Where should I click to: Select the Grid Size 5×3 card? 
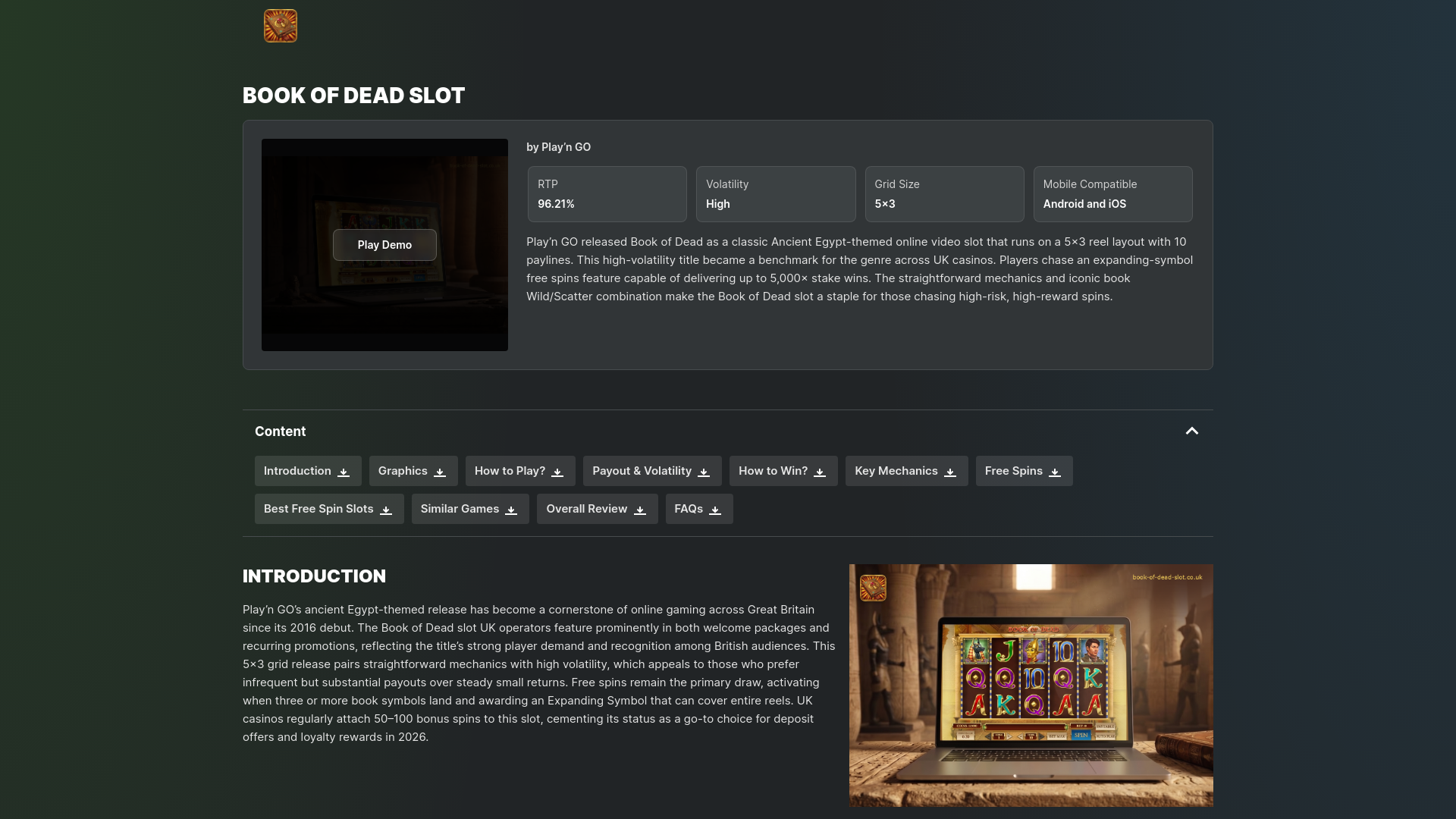pyautogui.click(x=944, y=194)
